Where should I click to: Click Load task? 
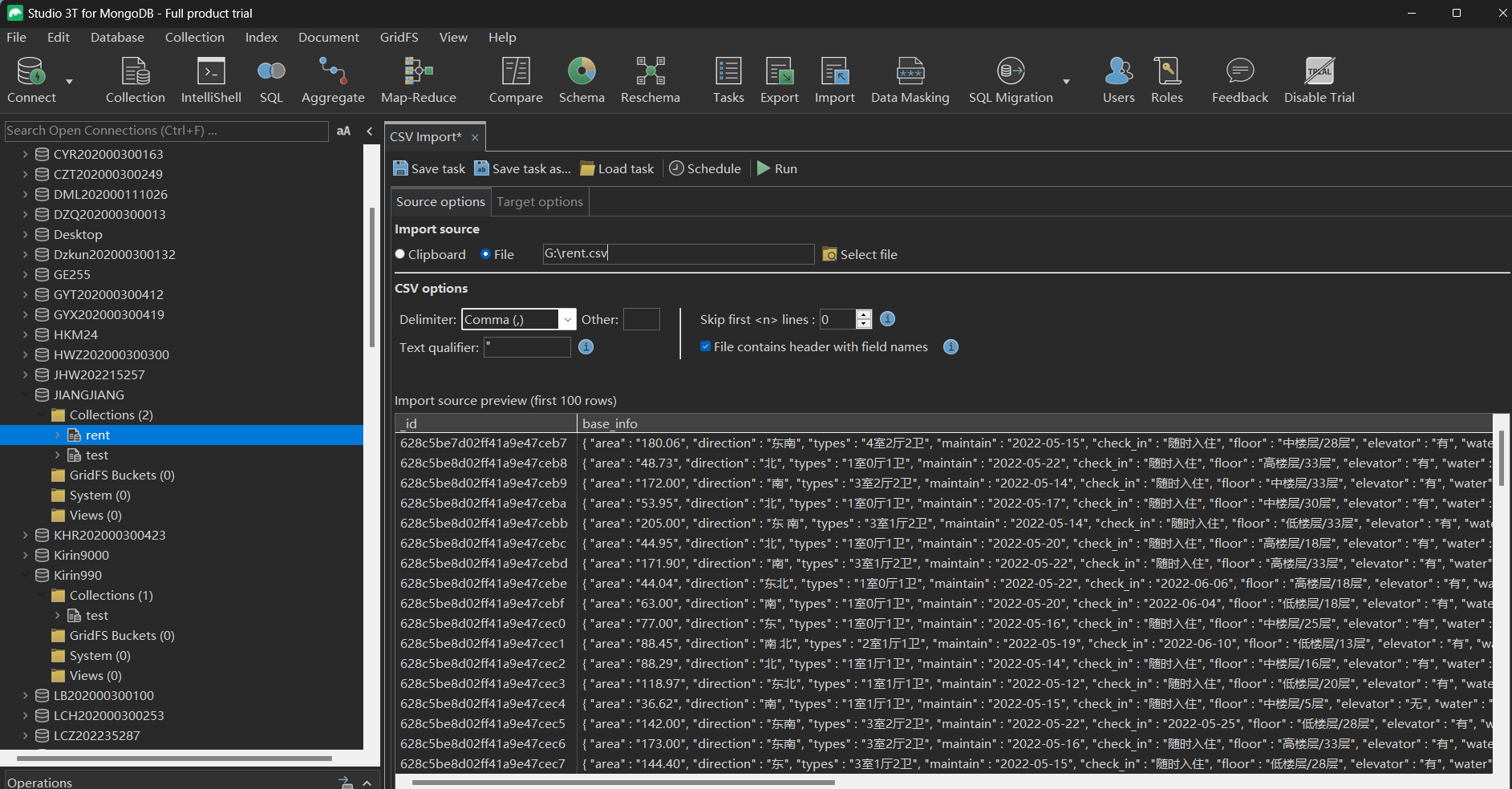[x=617, y=168]
